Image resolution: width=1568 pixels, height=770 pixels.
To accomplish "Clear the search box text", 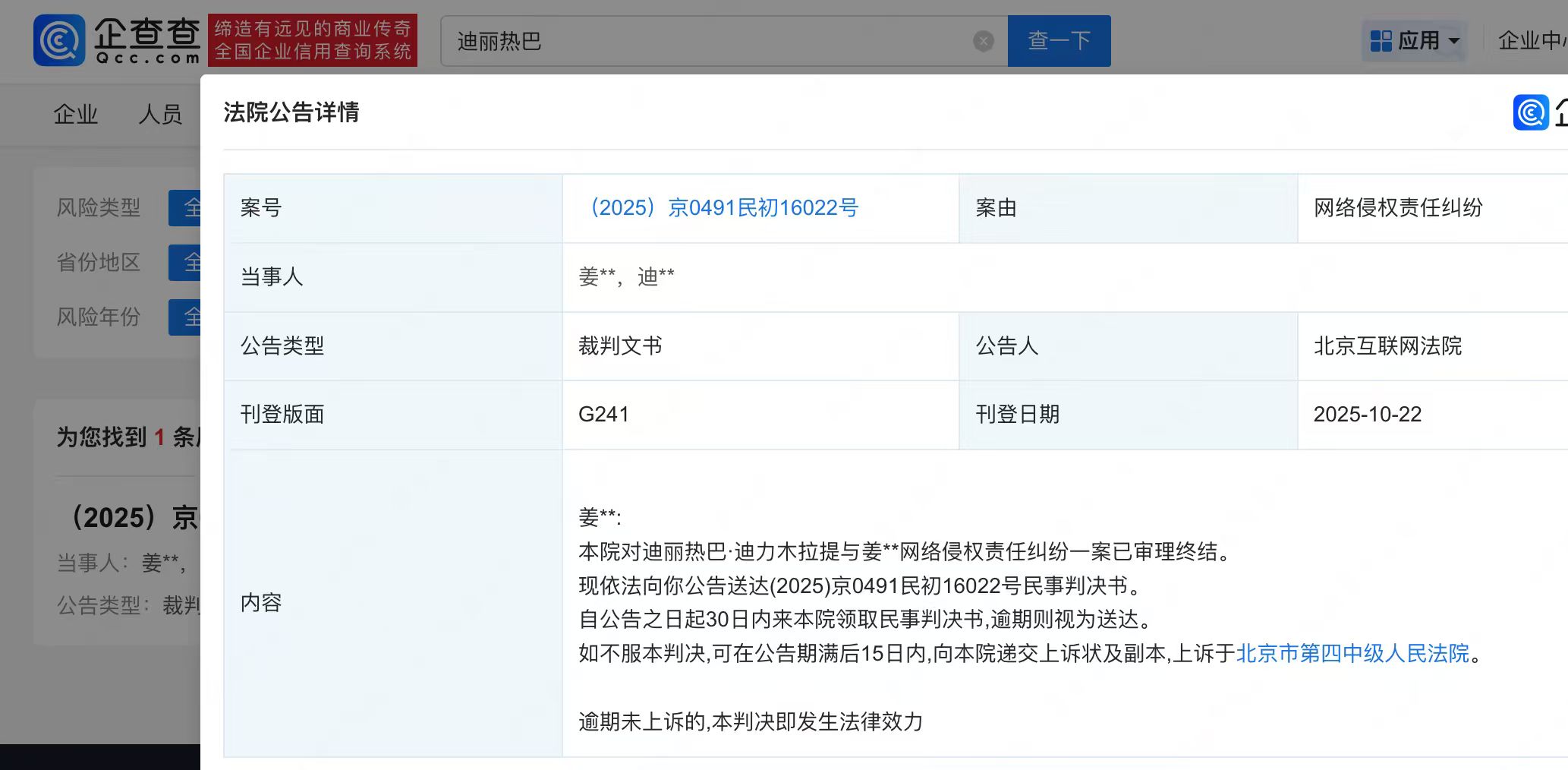I will (x=983, y=41).
